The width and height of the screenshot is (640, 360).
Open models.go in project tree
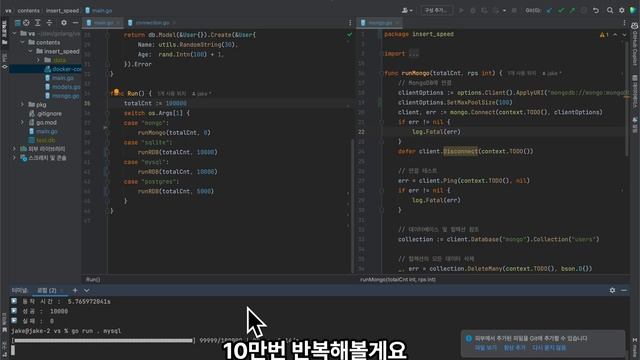(63, 87)
